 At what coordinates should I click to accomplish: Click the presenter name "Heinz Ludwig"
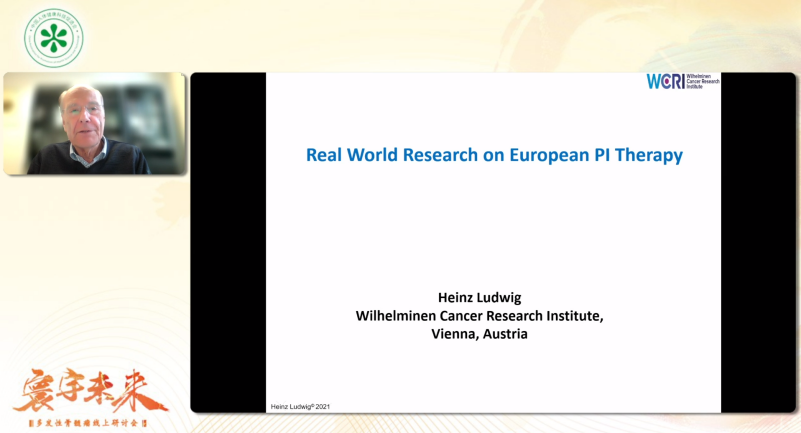tap(479, 297)
